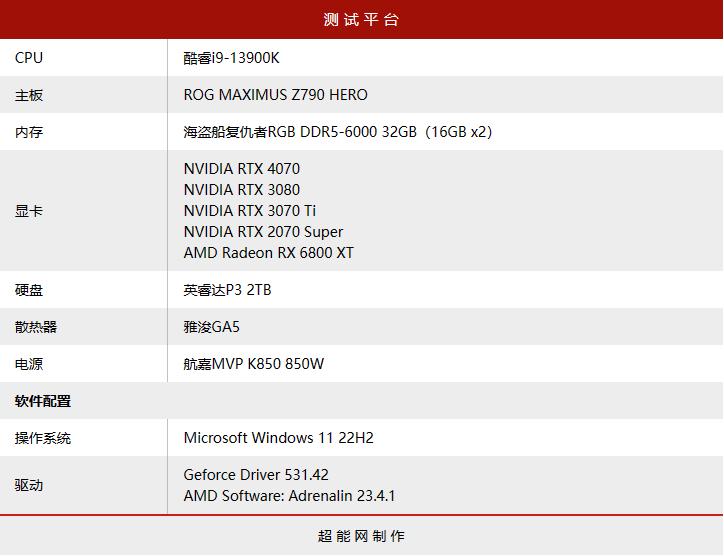
Task: Click NVIDIA RTX 4070 line
Action: coord(242,169)
